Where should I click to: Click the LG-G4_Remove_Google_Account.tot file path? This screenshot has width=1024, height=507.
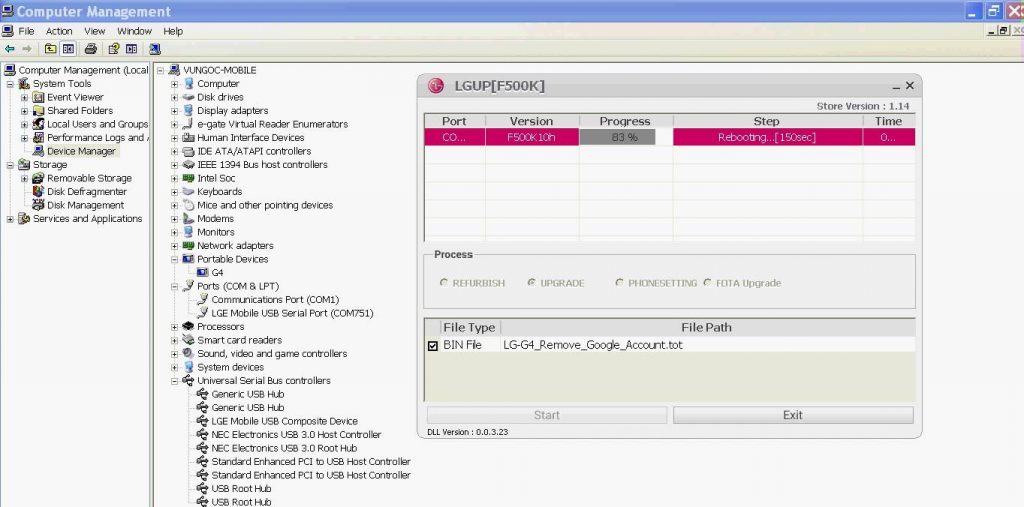(592, 345)
